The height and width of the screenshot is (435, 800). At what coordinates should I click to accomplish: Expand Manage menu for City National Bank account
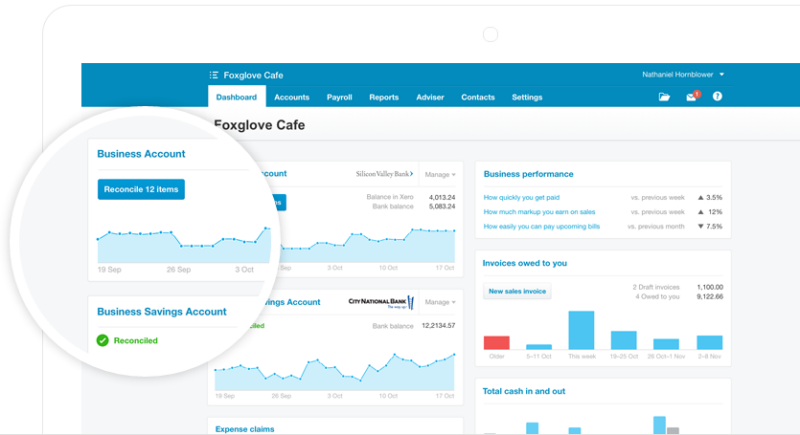440,302
